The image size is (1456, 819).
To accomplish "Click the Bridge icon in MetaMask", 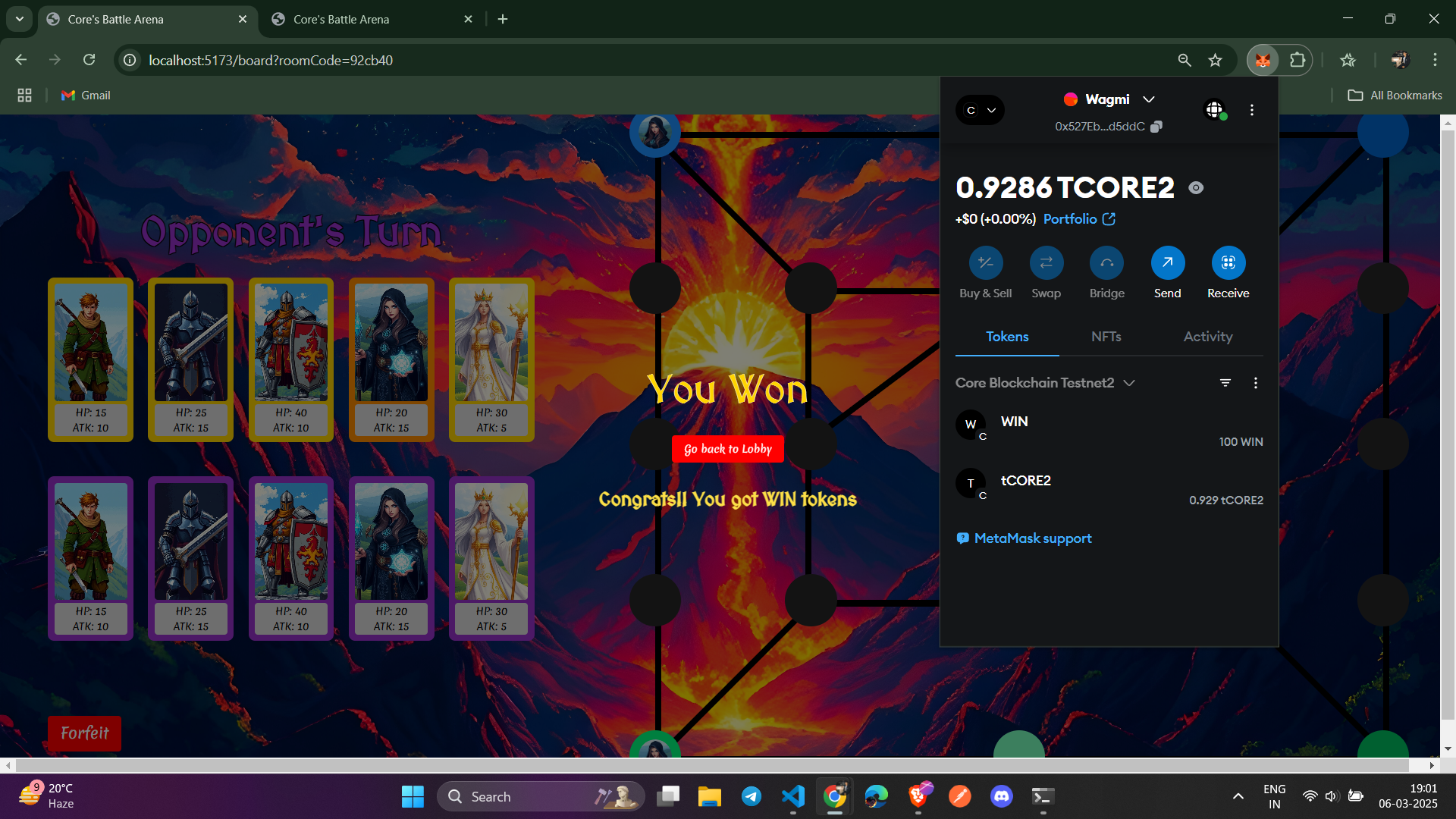I will (1107, 263).
